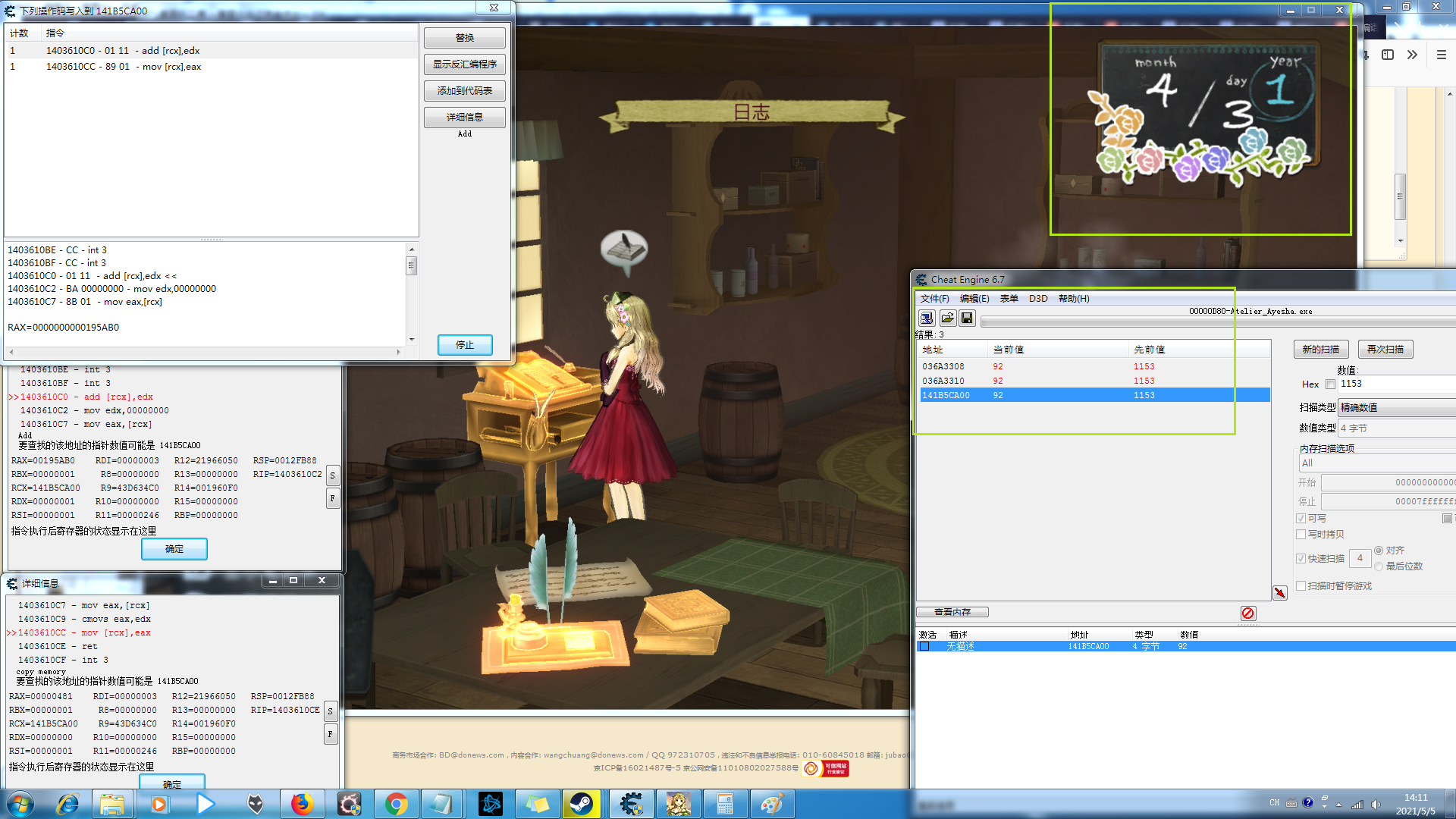Screen dimensions: 1456x819
Task: Open the process list computer icon
Action: [927, 318]
